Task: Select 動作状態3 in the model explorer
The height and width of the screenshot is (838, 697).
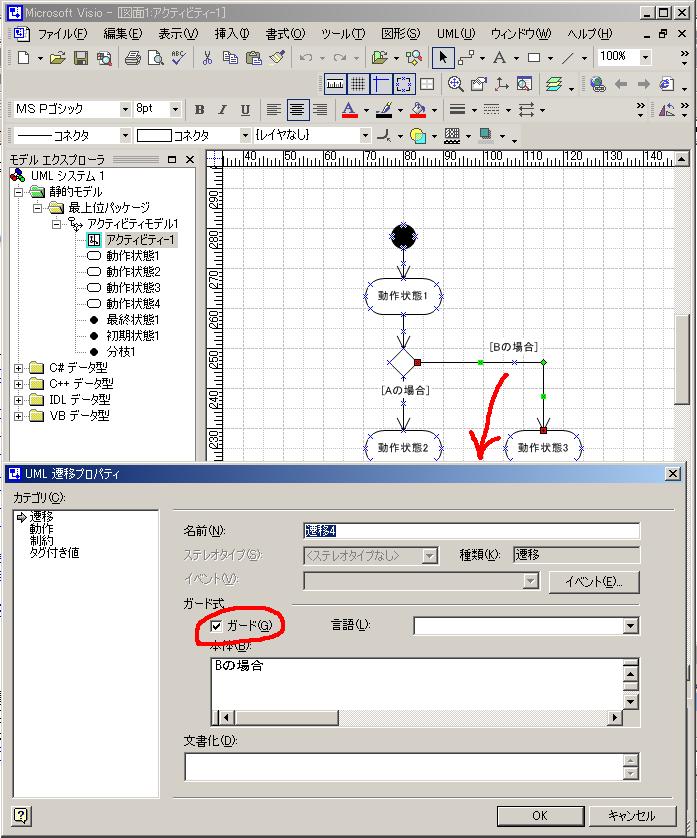Action: pos(133,288)
